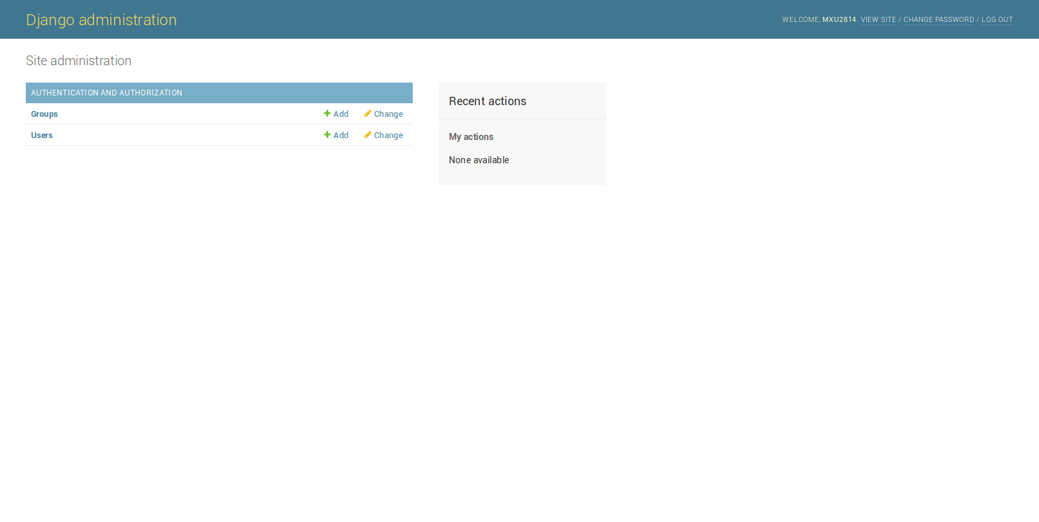Click the Recent actions panel heading
The image size is (1039, 522).
click(x=487, y=101)
